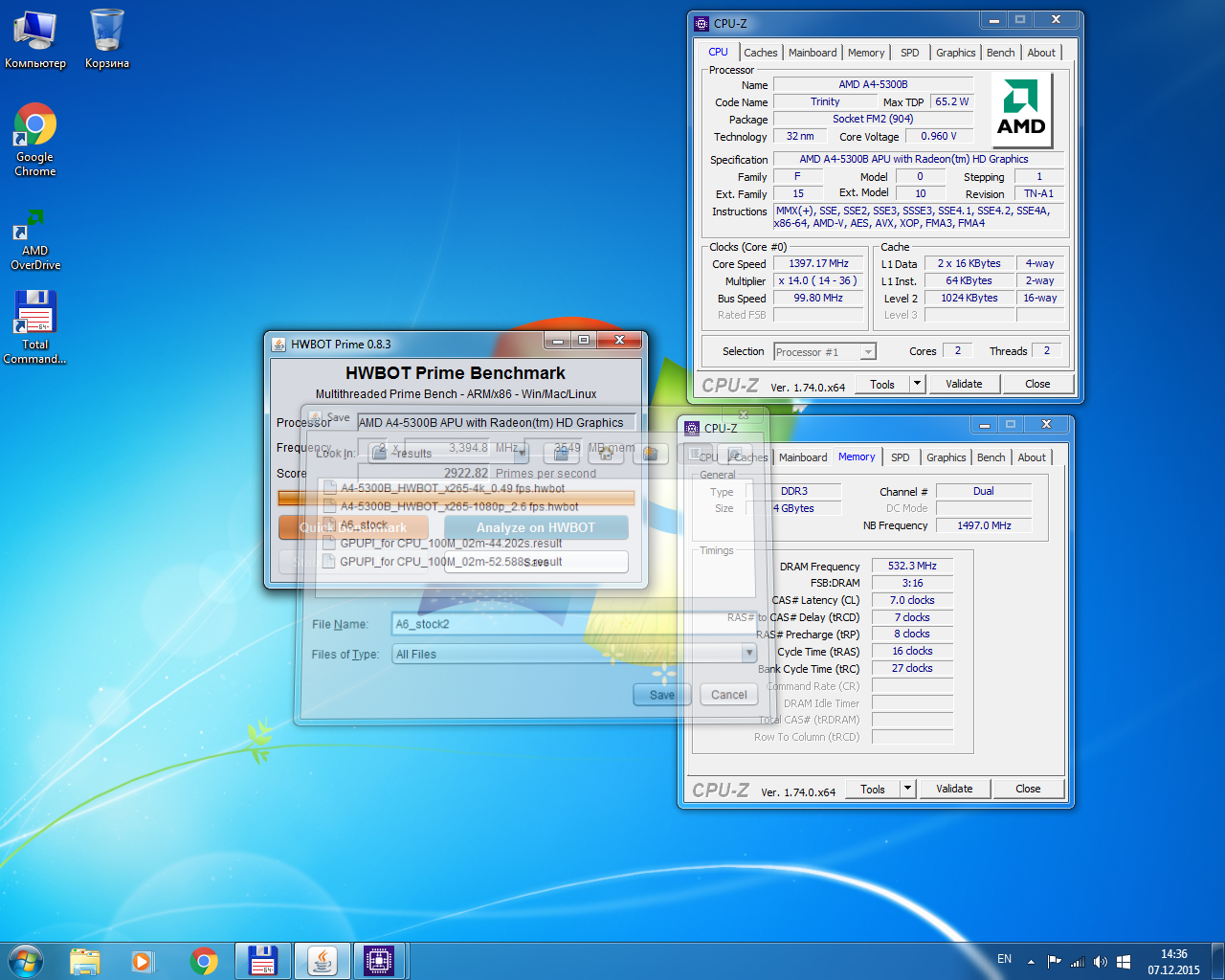
Task: Select GPUPI 02m-52.588s.result file
Action: 451,562
